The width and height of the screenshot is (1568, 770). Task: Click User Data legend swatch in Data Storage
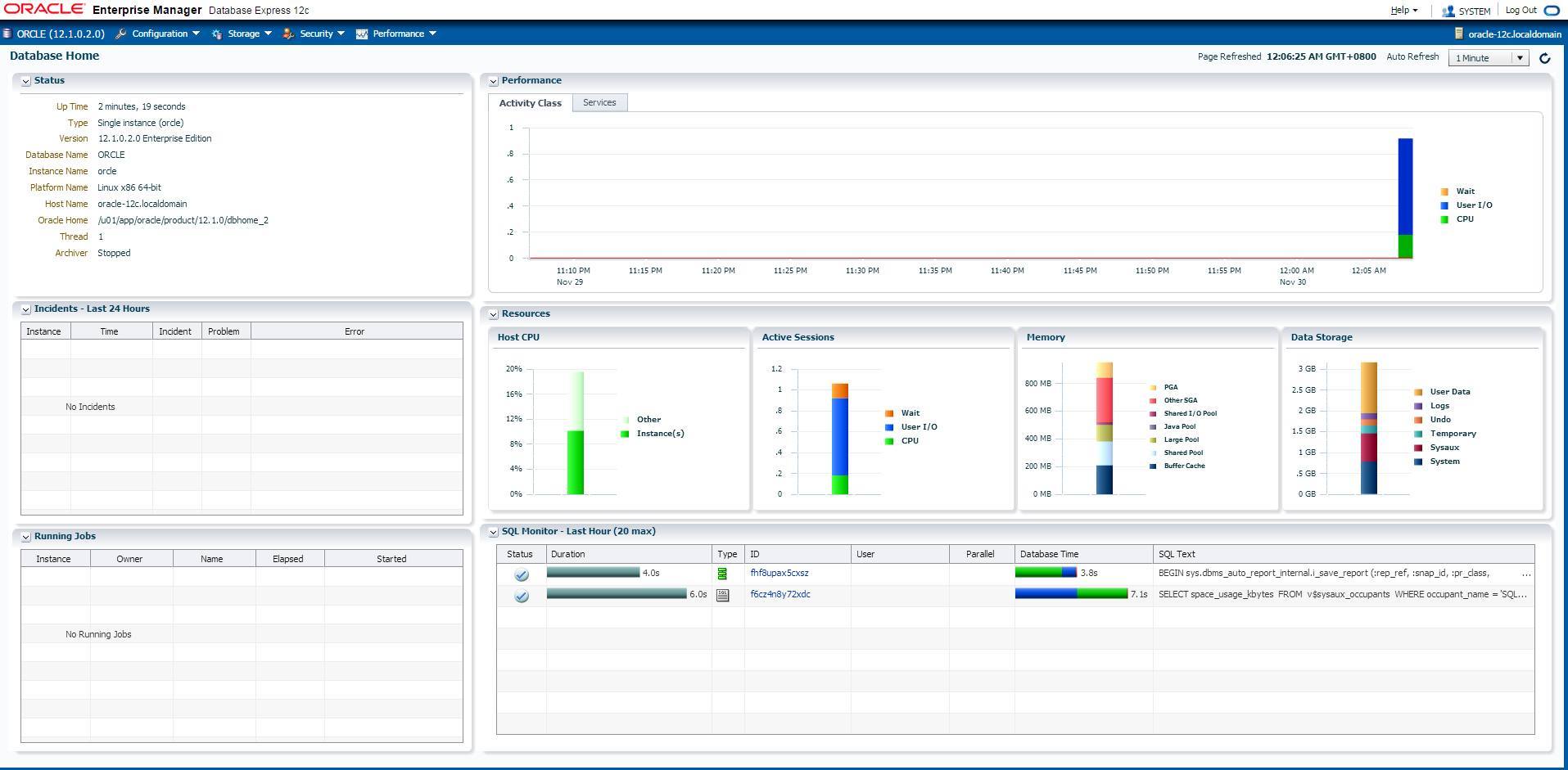[1418, 392]
